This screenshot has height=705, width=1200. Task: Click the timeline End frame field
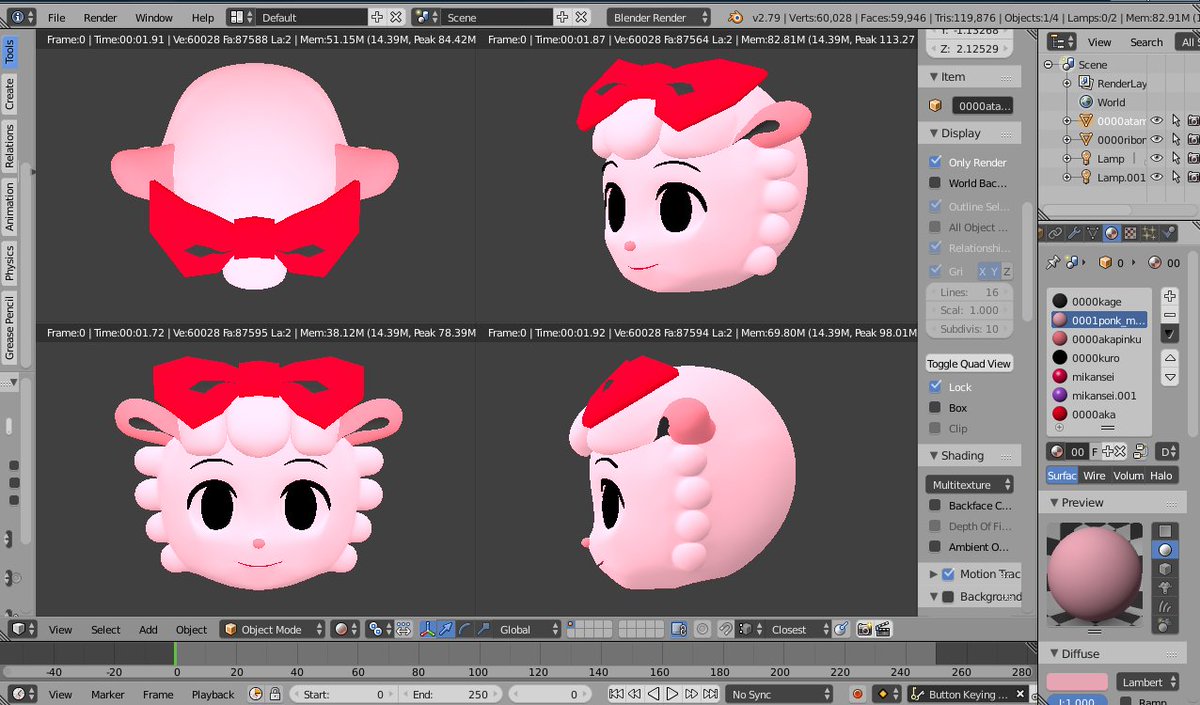pyautogui.click(x=448, y=694)
